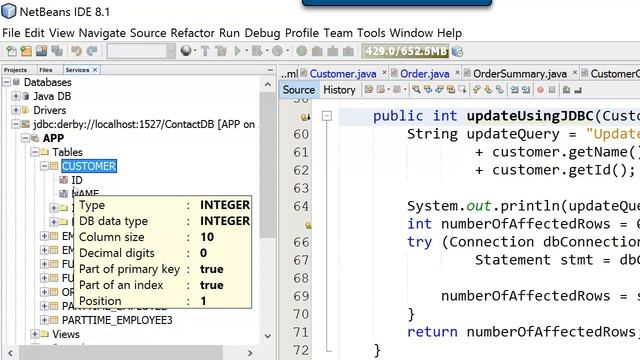Image resolution: width=640 pixels, height=360 pixels.
Task: Click the Undo arrow icon
Action: pos(76,51)
